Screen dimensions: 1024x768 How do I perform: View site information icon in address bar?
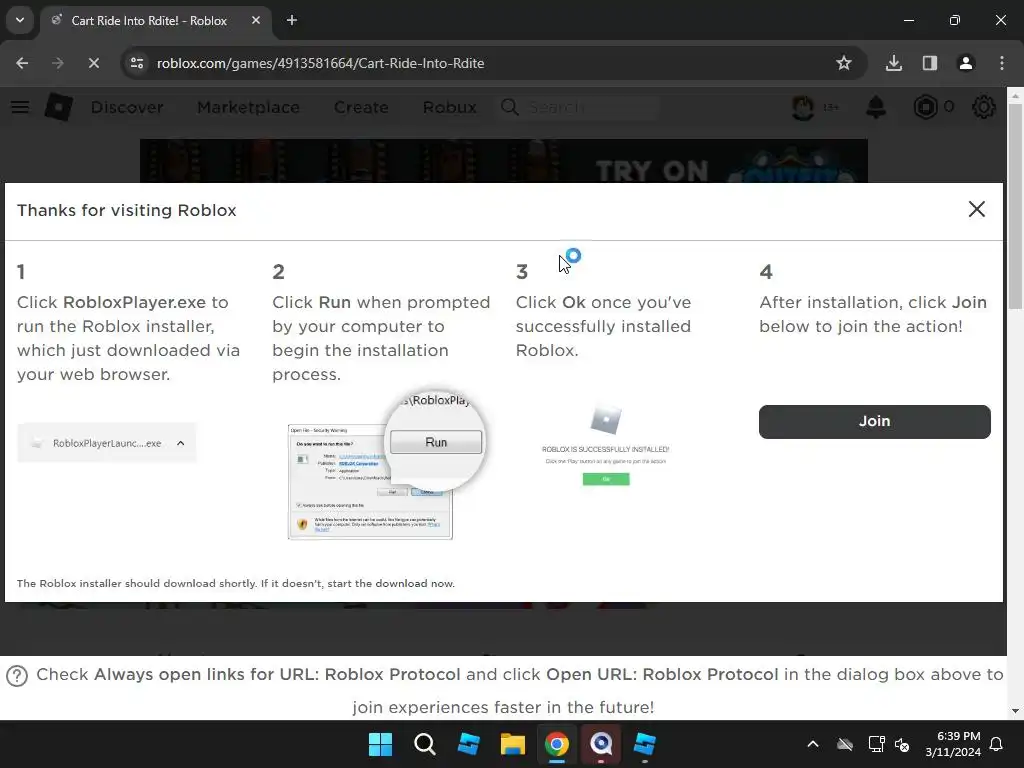coord(137,63)
